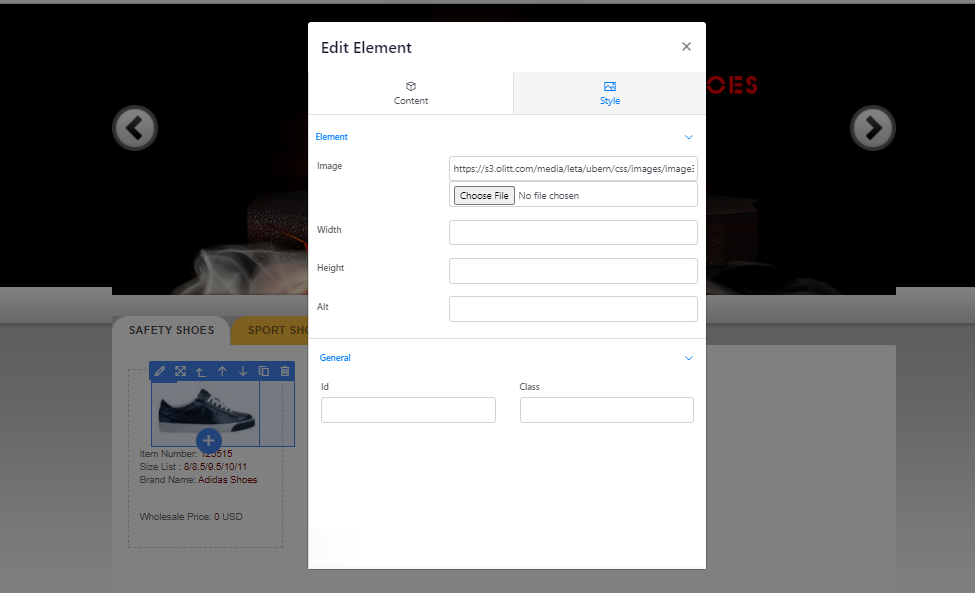Focus the Height input field

coord(573,271)
